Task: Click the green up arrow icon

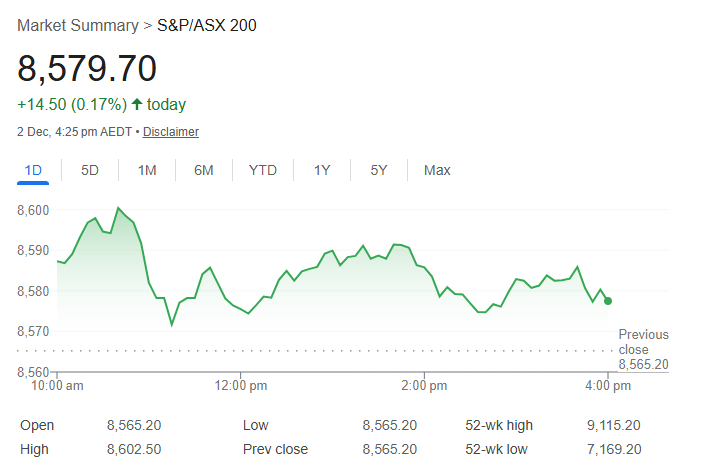Action: point(137,104)
